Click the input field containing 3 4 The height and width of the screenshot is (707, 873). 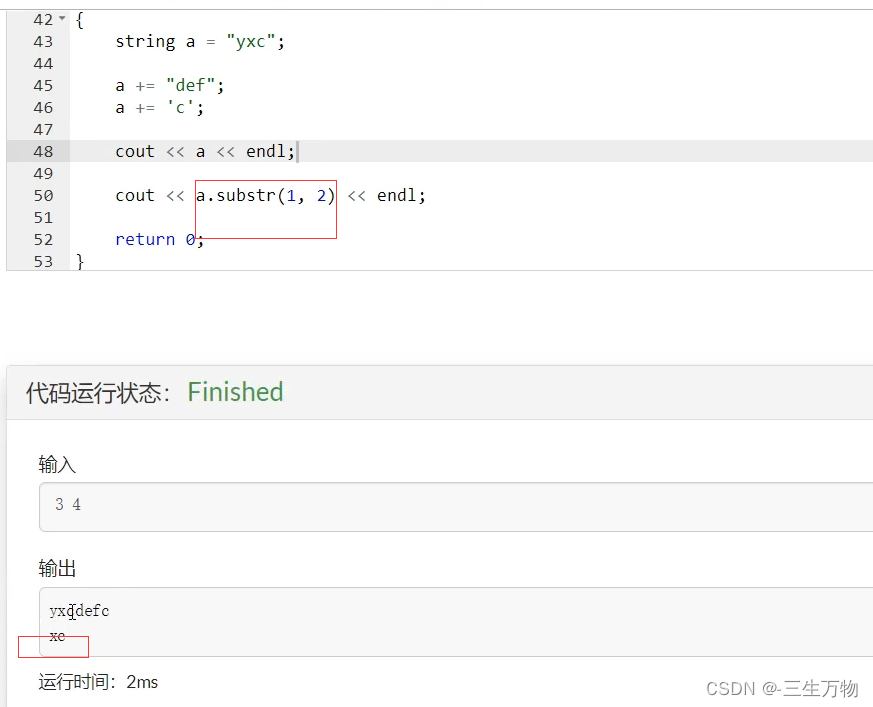pos(456,507)
